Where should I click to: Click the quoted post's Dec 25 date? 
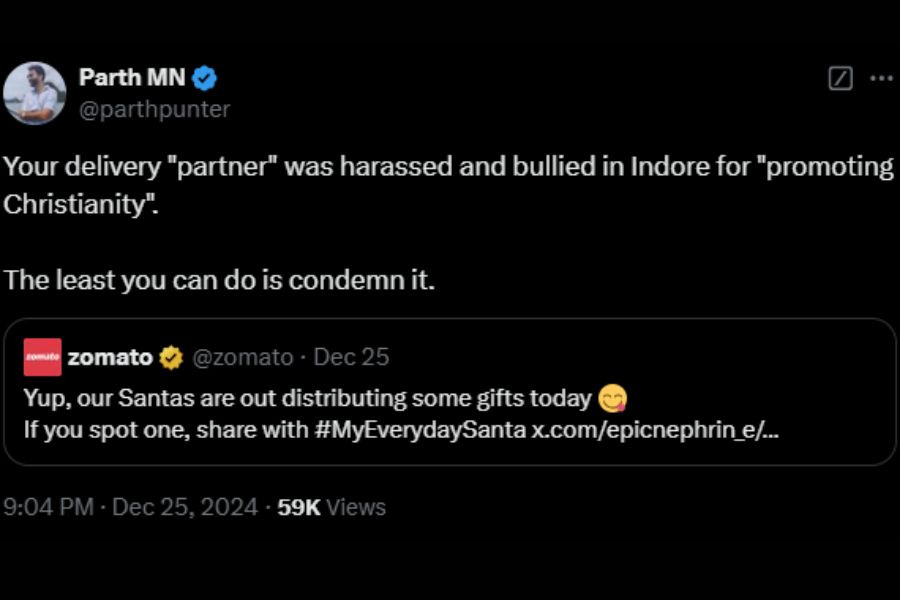pos(351,357)
